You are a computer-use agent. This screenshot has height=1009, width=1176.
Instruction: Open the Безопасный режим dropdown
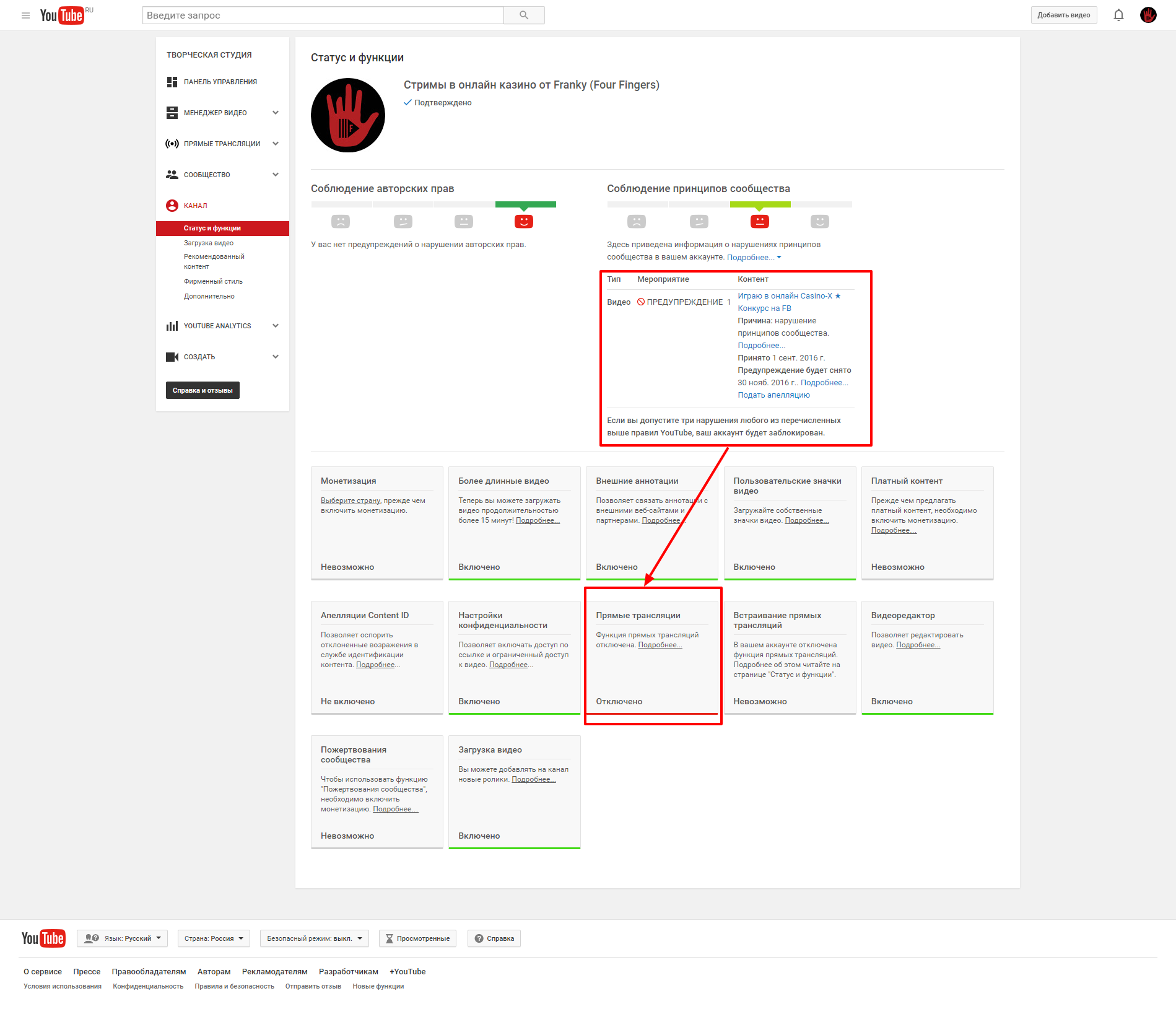tap(315, 938)
